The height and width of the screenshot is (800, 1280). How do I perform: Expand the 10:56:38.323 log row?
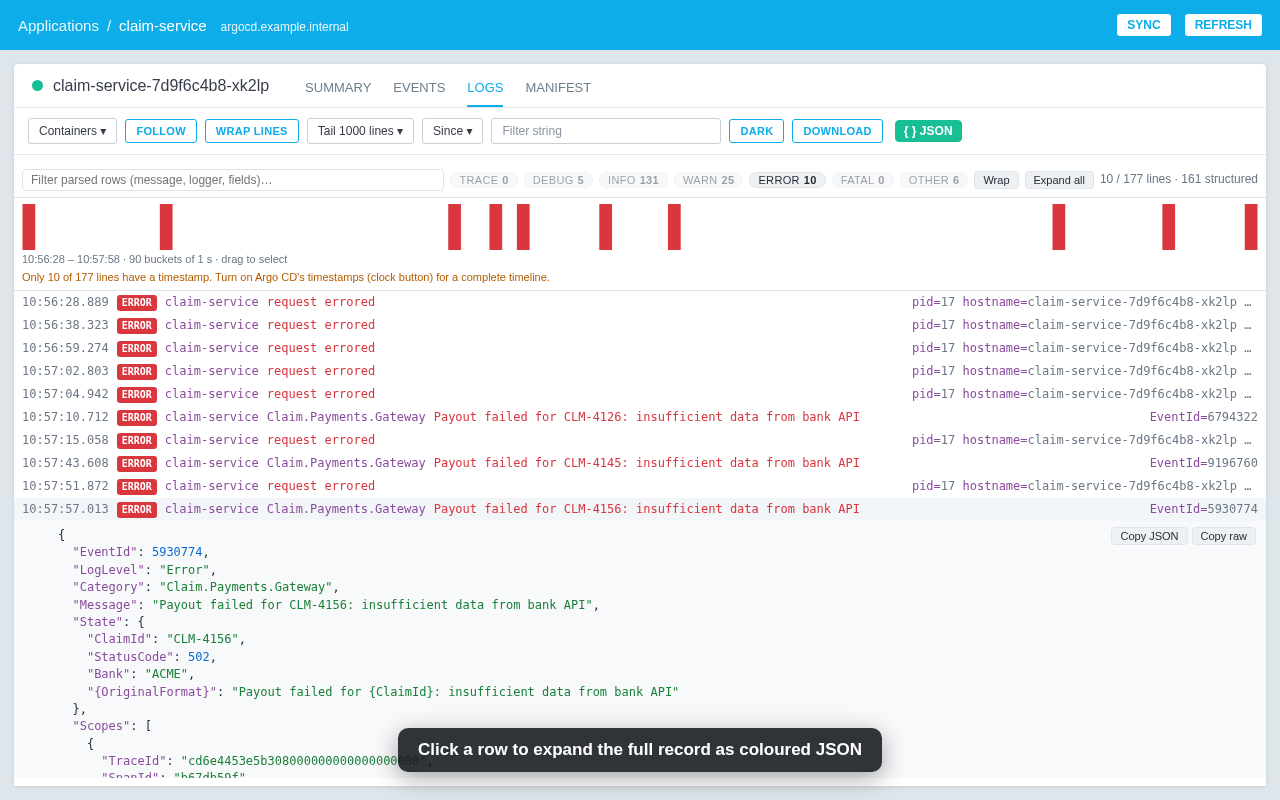click(x=640, y=325)
